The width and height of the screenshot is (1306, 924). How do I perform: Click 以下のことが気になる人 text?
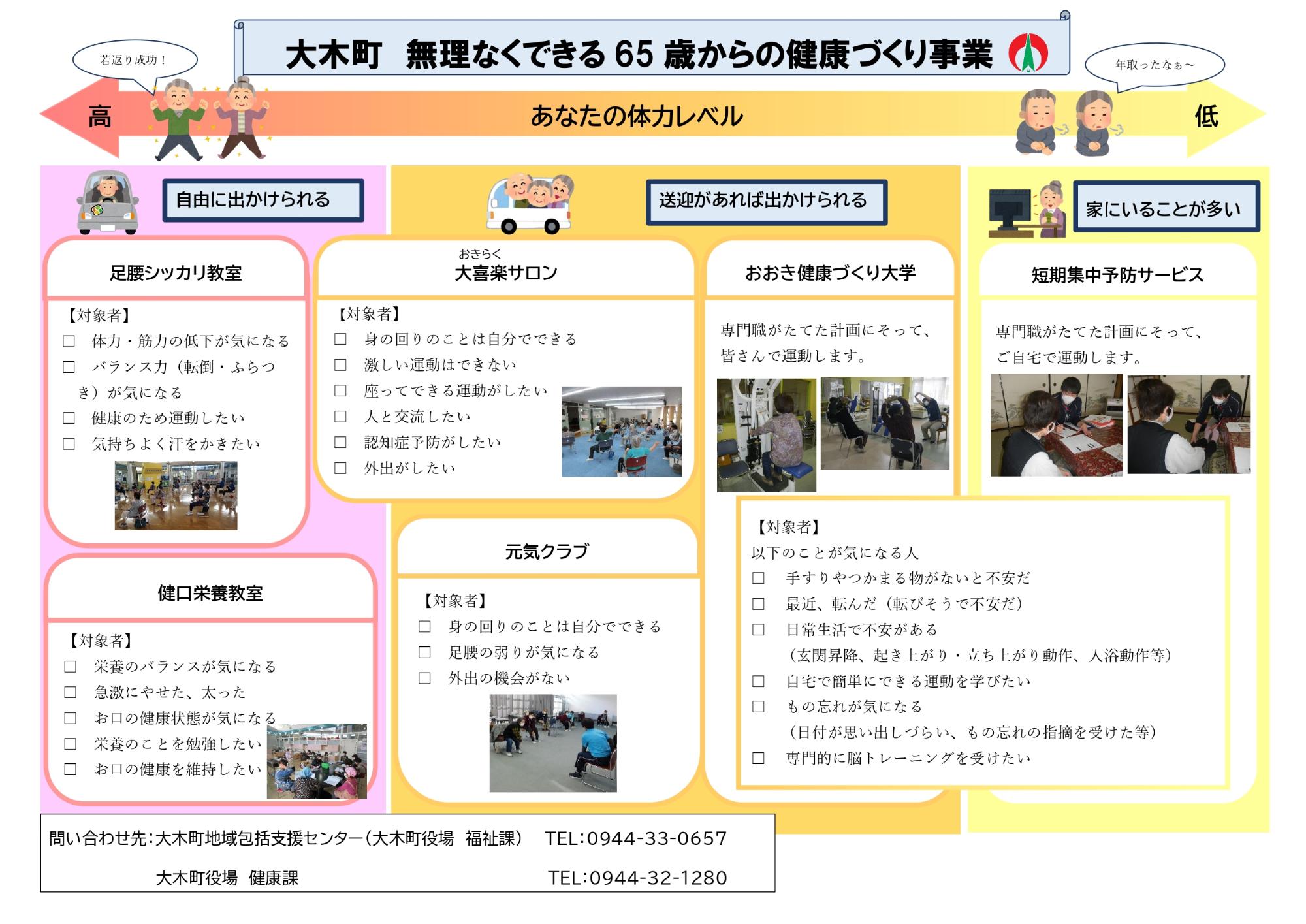835,553
